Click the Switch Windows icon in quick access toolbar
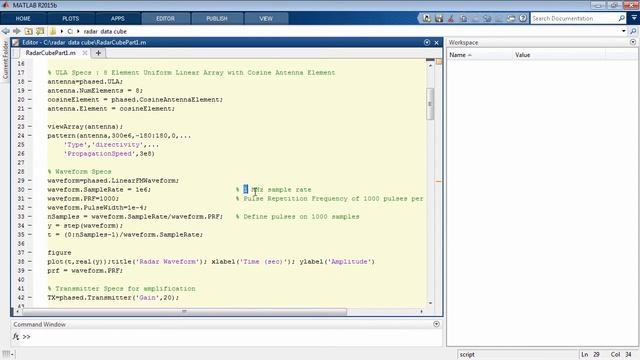This screenshot has height=360, width=640. tap(511, 18)
